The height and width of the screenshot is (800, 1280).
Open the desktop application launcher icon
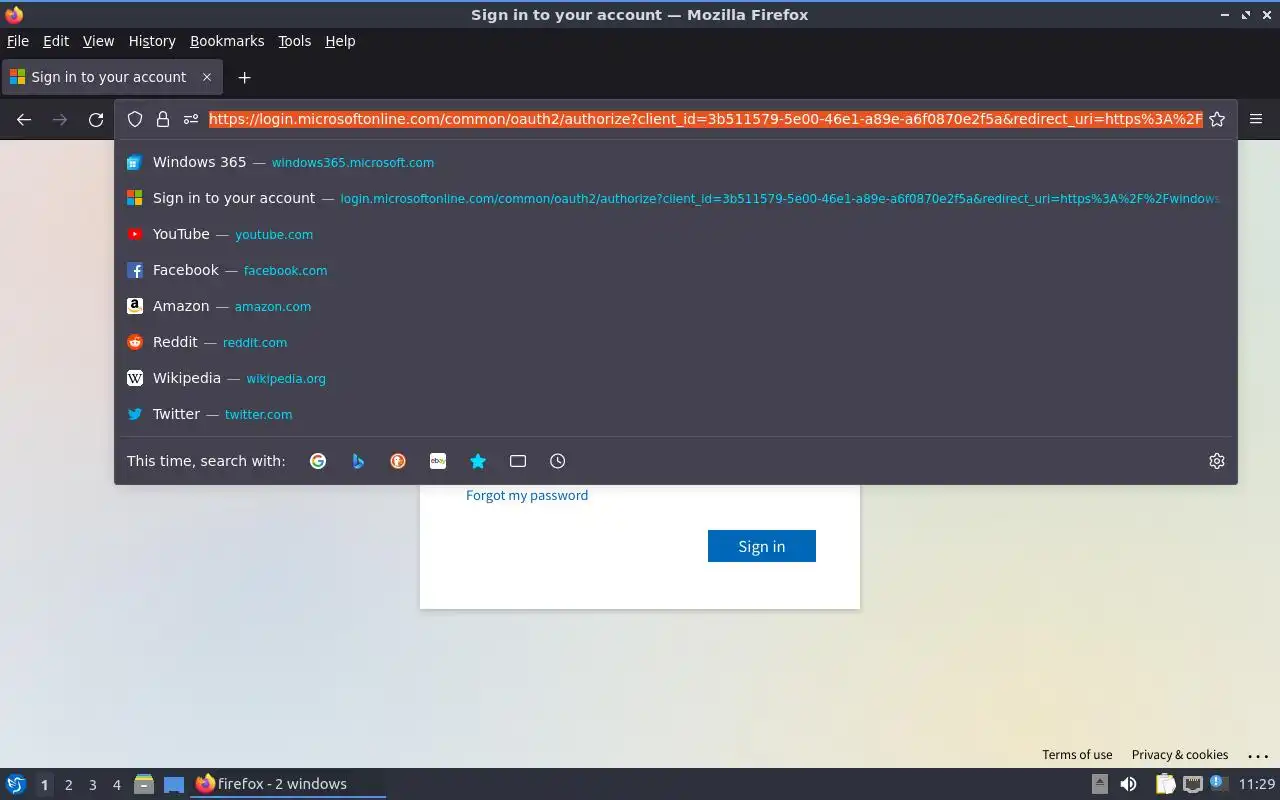(15, 784)
